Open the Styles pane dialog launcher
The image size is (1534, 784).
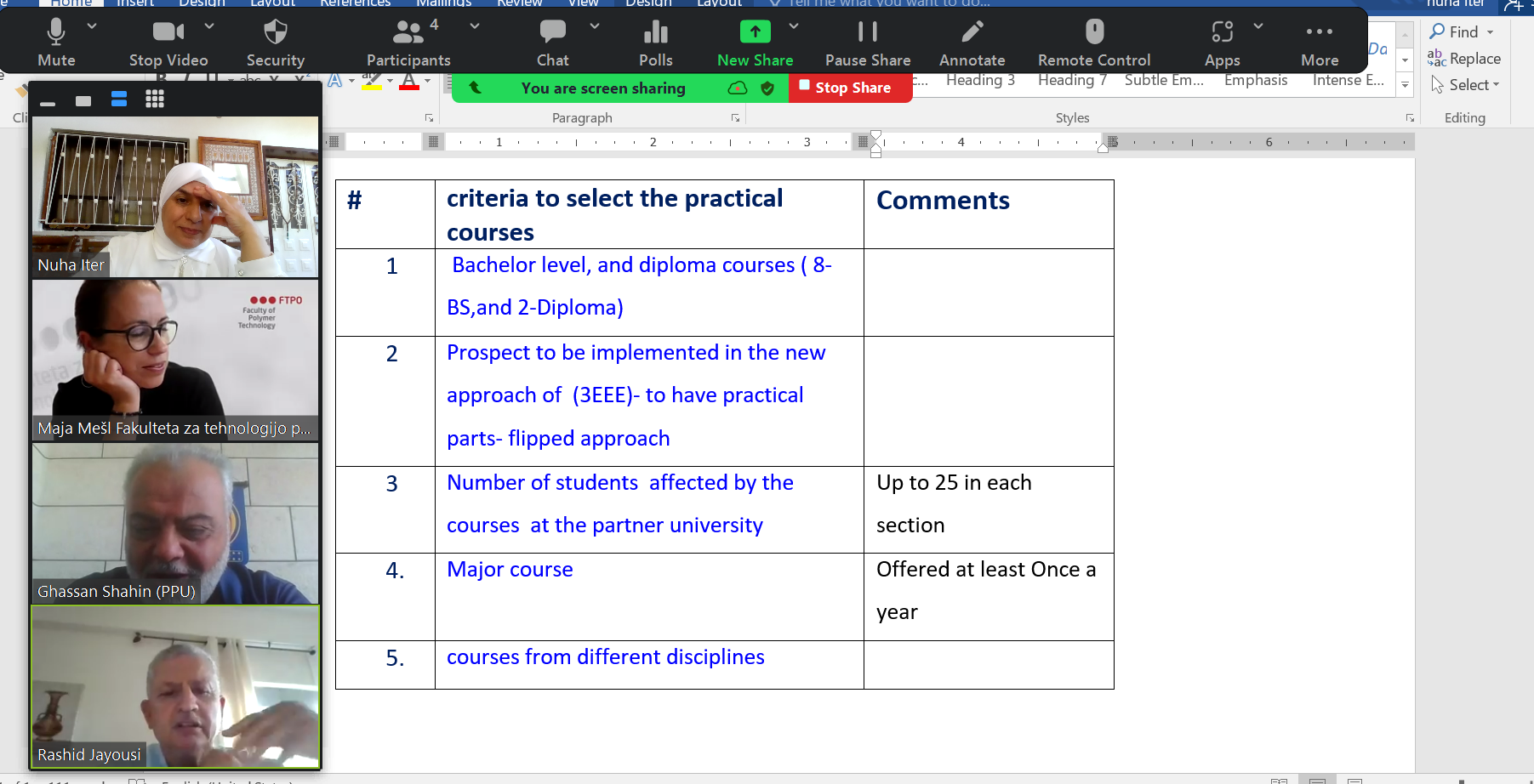(x=1410, y=118)
